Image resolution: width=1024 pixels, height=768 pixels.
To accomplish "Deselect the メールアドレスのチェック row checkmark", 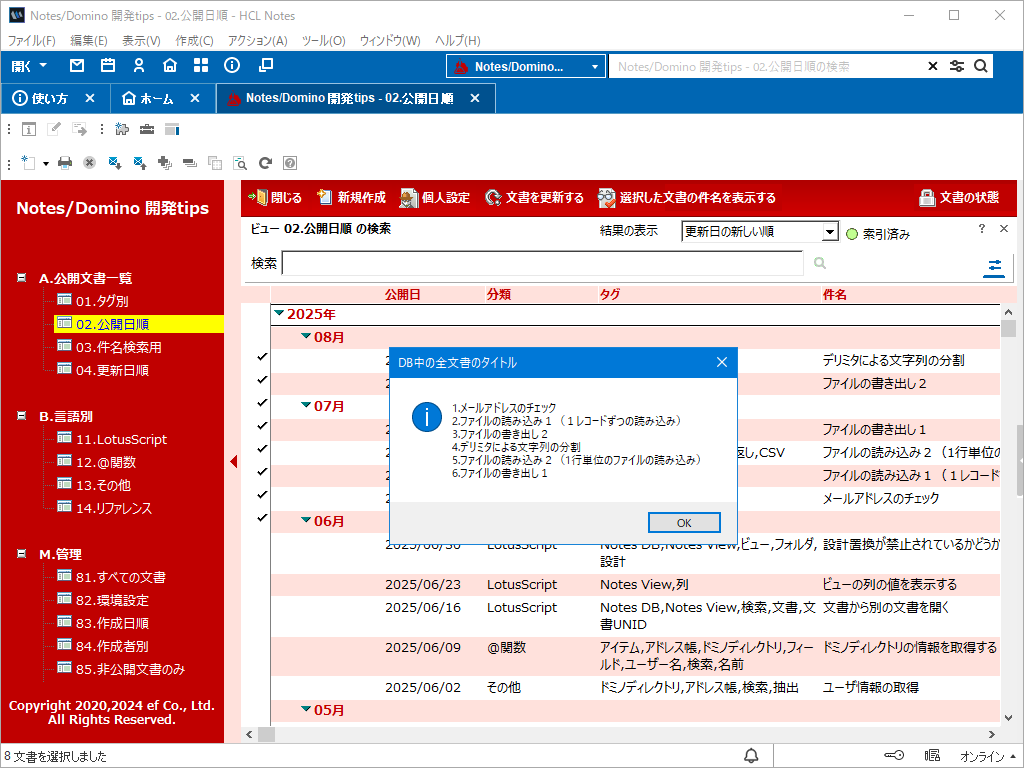I will [x=262, y=495].
